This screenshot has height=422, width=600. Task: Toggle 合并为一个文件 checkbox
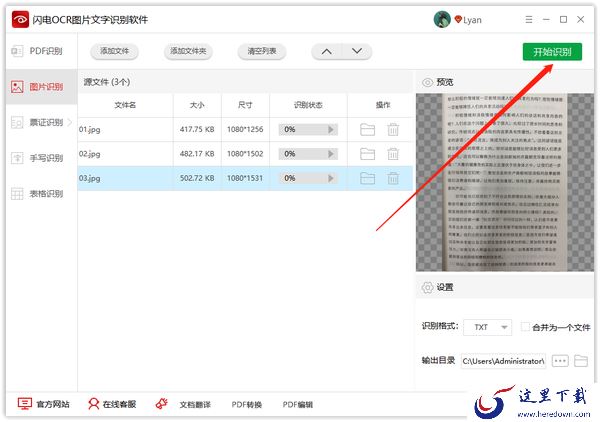tap(525, 327)
